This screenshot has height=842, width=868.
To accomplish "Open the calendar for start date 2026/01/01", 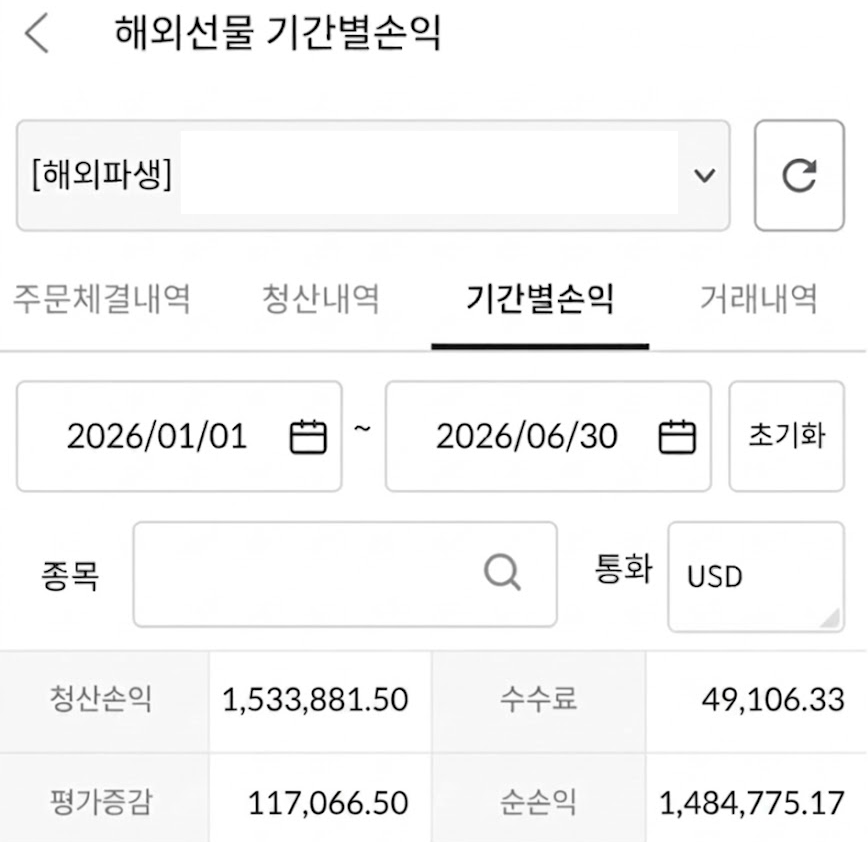I will point(308,437).
